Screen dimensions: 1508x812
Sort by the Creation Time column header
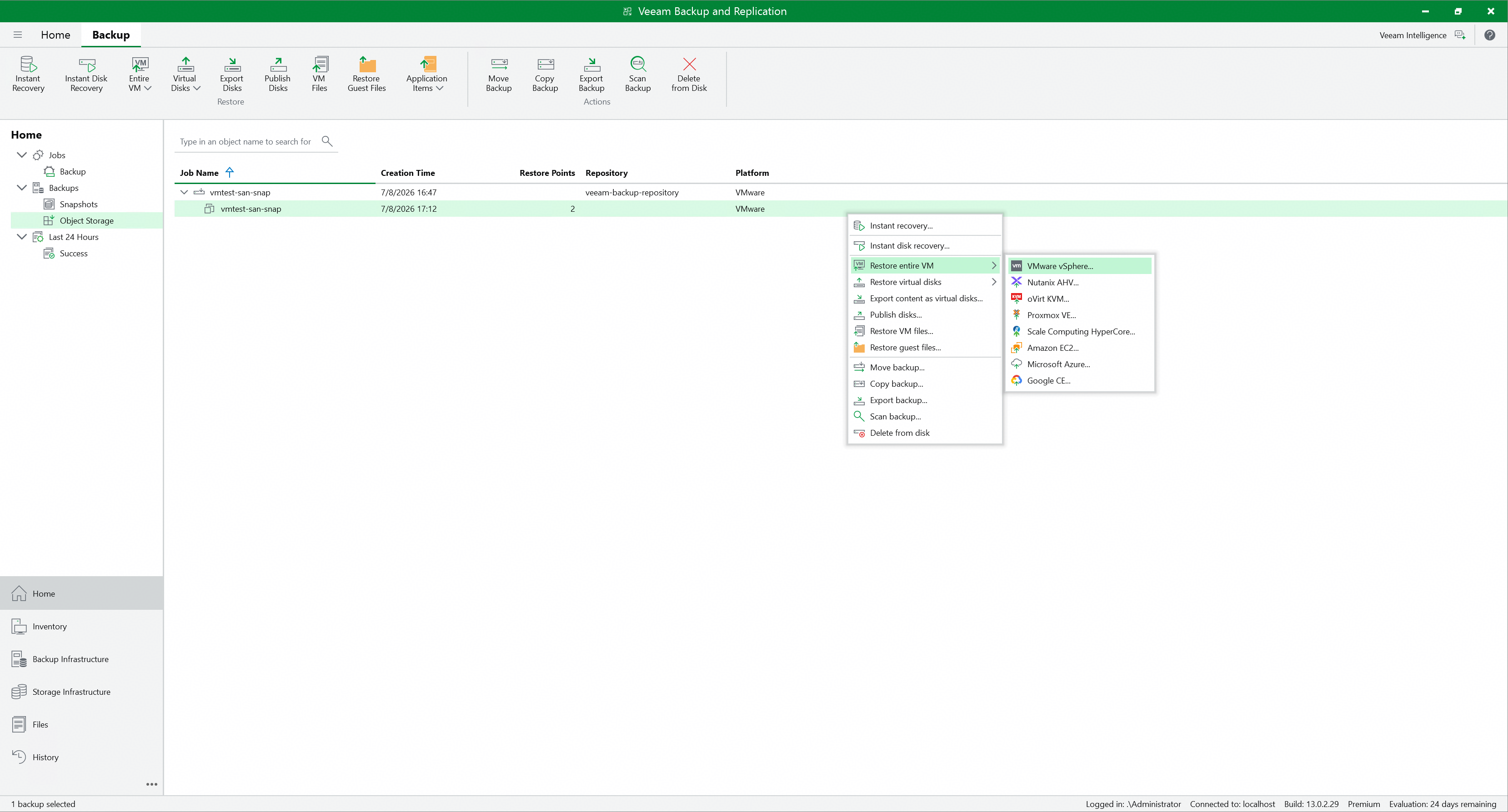point(407,173)
